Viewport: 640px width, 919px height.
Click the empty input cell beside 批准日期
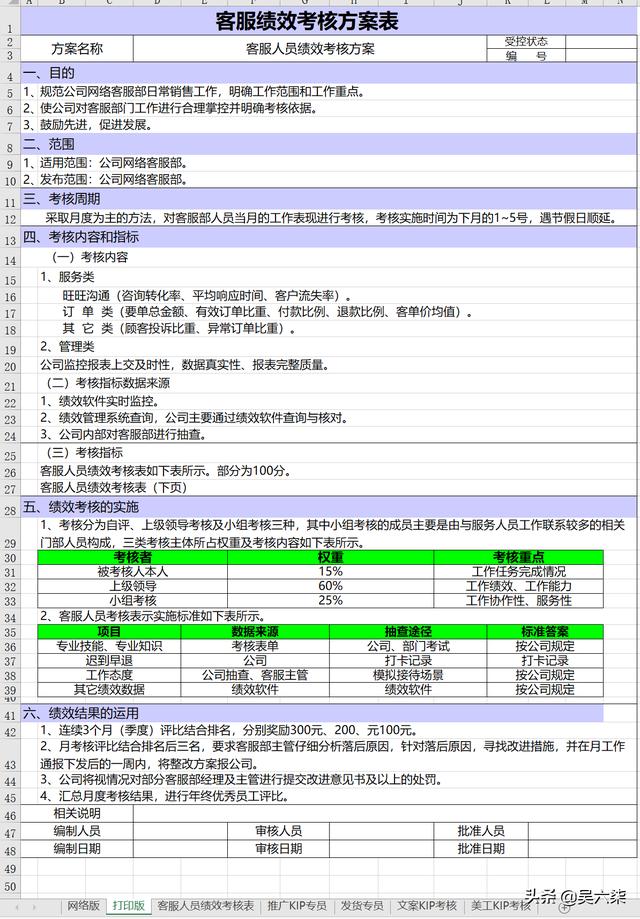583,849
